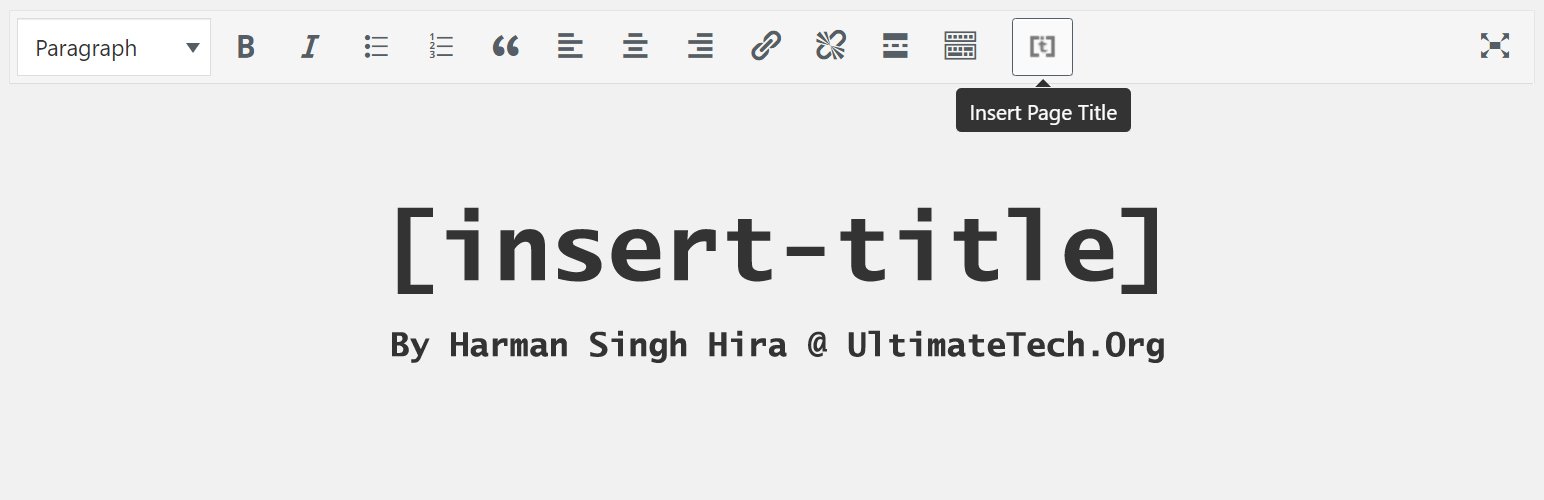Toggle Italic formatting
Viewport: 1544px width, 500px height.
[x=310, y=46]
